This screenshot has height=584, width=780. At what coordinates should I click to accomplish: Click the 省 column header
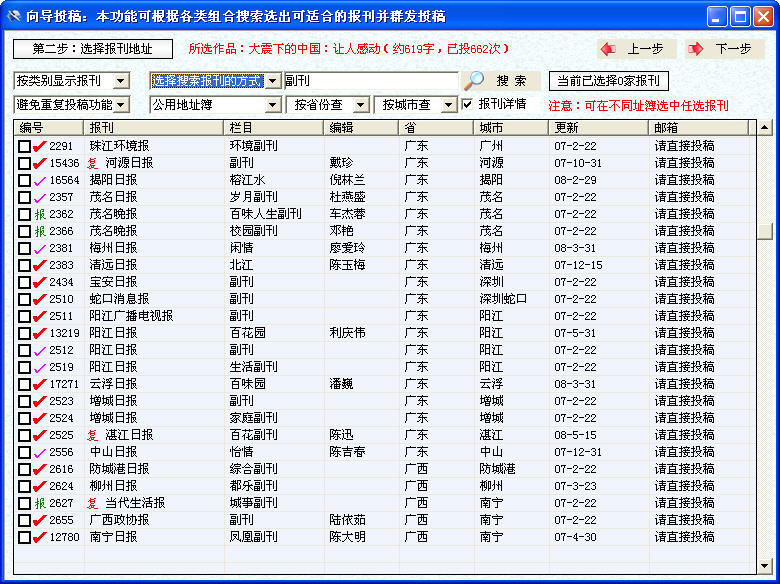click(x=436, y=128)
